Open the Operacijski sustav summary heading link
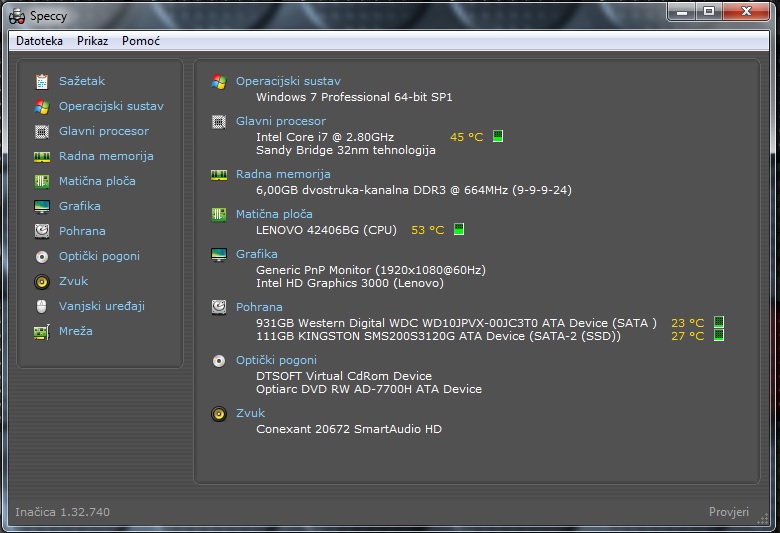Screen dimensions: 780x533 [x=288, y=81]
